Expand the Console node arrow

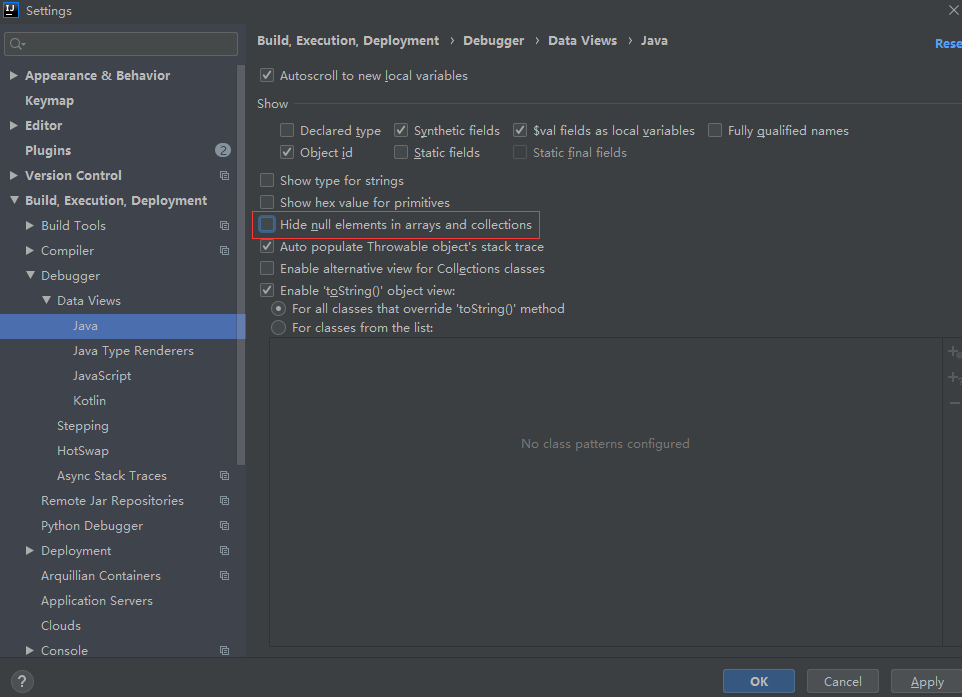[x=29, y=650]
